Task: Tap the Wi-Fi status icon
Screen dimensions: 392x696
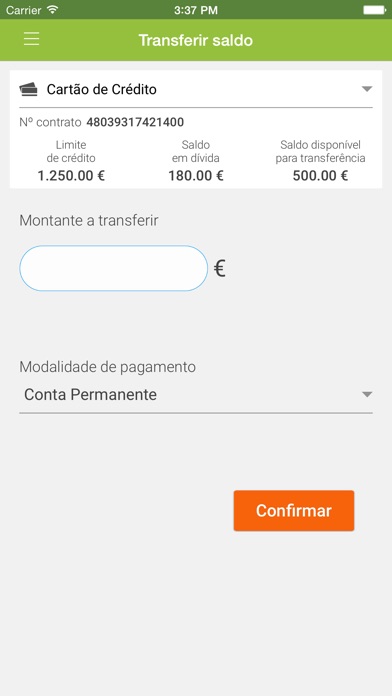Action: (x=52, y=9)
